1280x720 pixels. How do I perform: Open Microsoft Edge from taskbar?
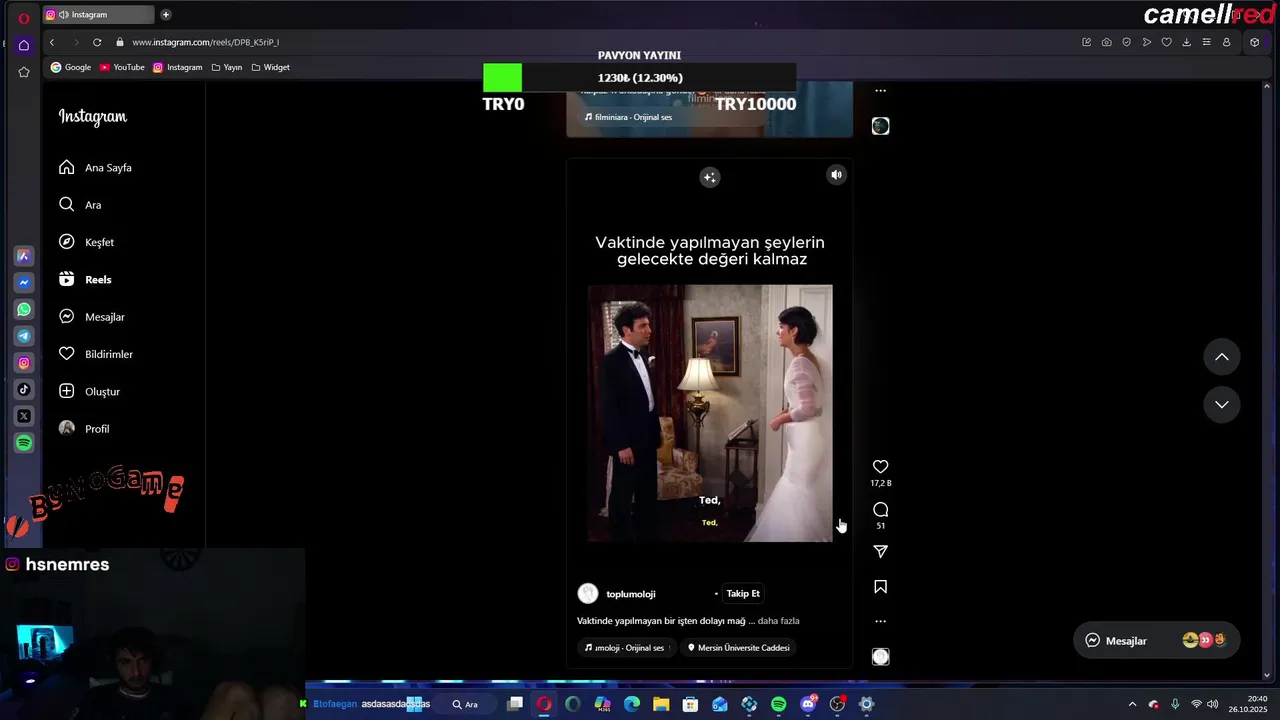(x=632, y=704)
